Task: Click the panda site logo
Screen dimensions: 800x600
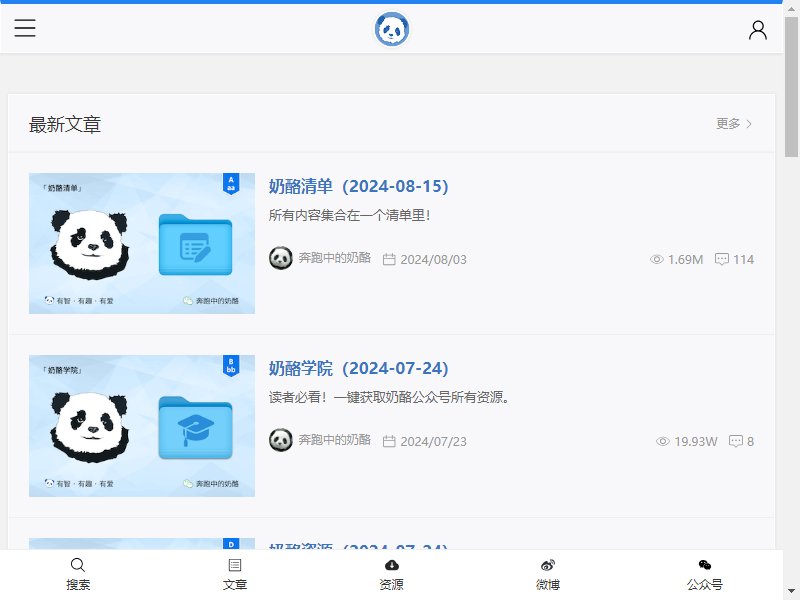Action: coord(392,29)
